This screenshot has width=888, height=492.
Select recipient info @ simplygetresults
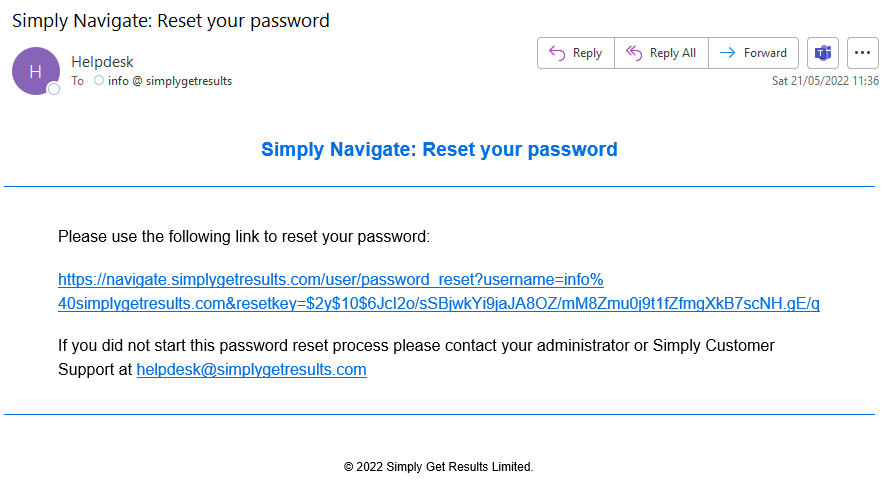click(x=170, y=81)
